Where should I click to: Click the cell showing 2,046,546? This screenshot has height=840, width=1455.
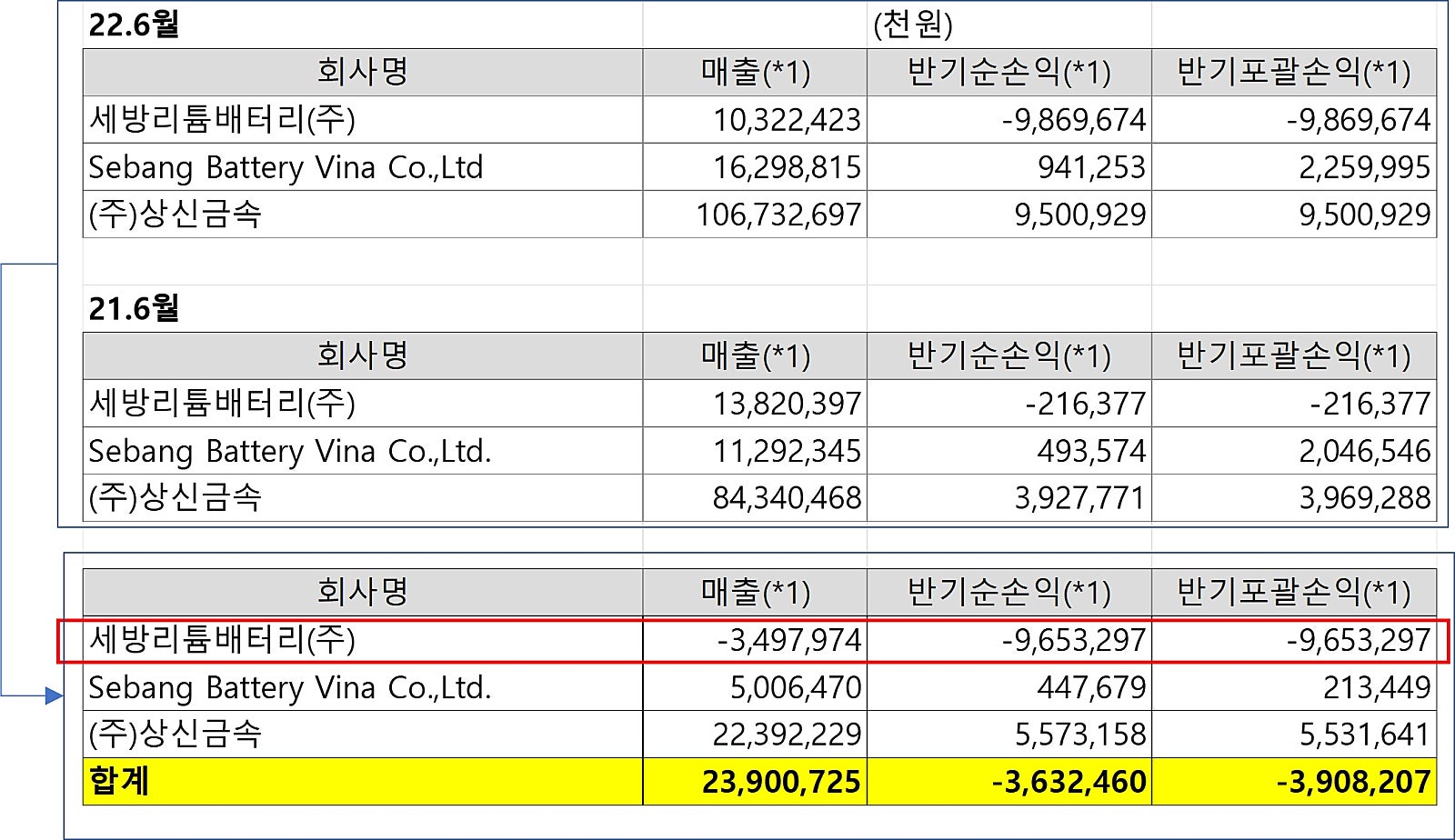click(x=1294, y=451)
